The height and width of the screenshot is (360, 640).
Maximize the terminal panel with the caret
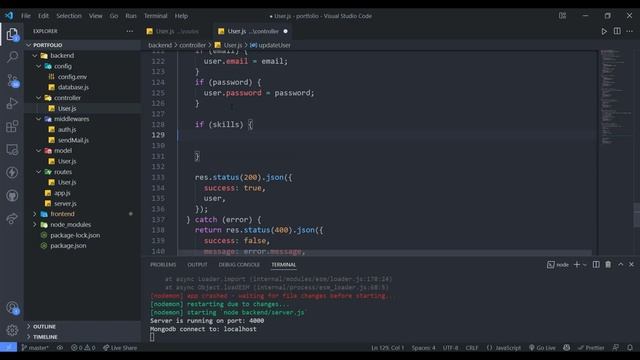coord(620,264)
